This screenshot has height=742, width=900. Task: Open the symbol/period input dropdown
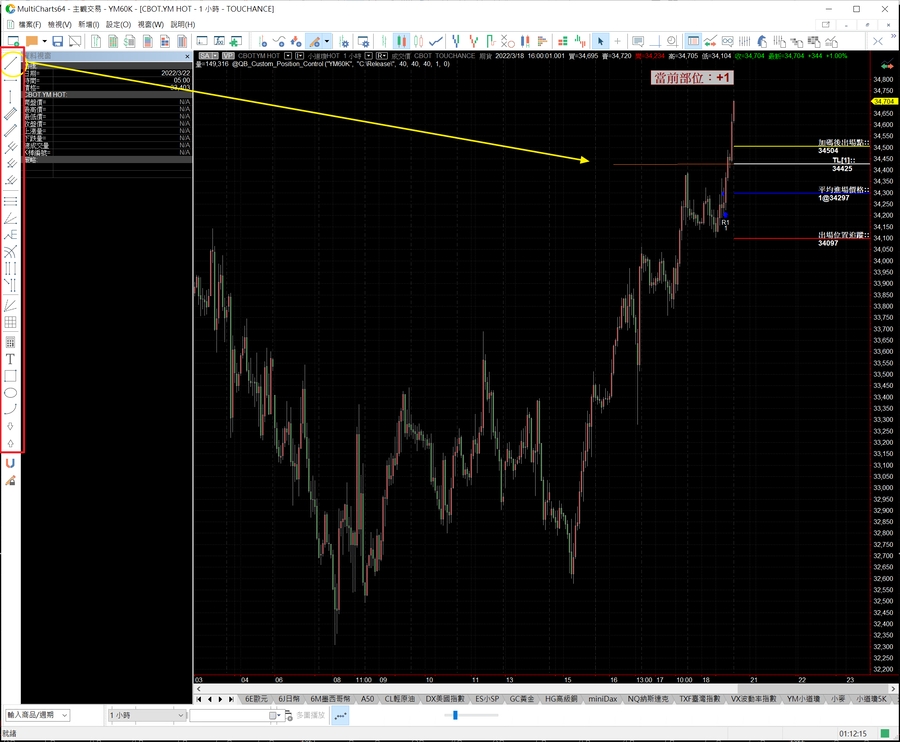click(37, 715)
